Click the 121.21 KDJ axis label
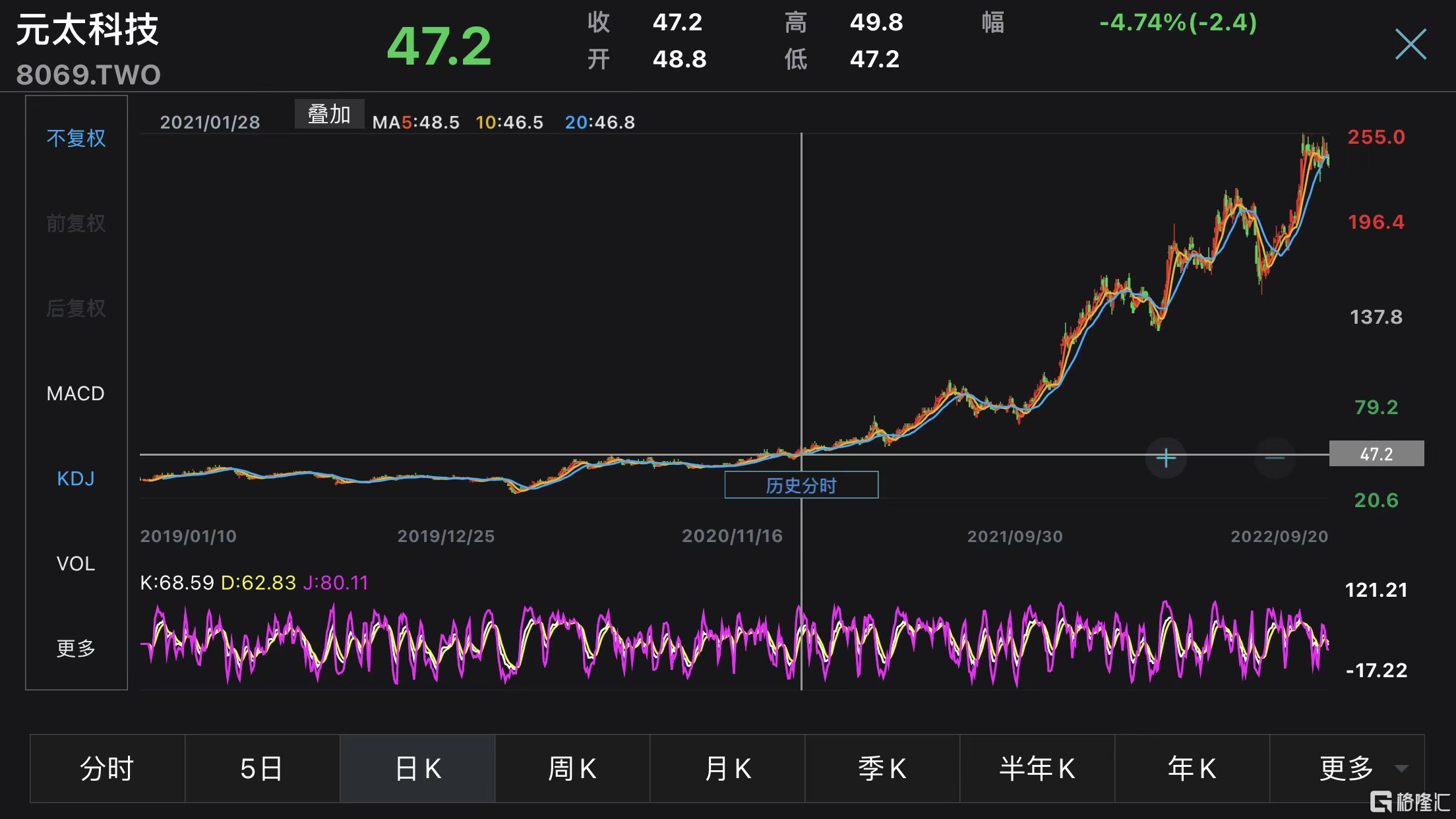 tap(1376, 590)
